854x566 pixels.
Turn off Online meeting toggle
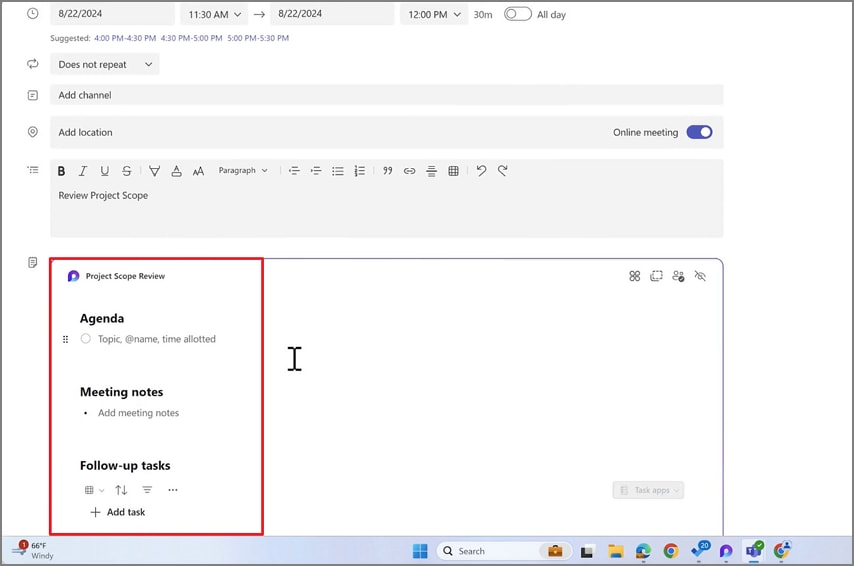[699, 132]
